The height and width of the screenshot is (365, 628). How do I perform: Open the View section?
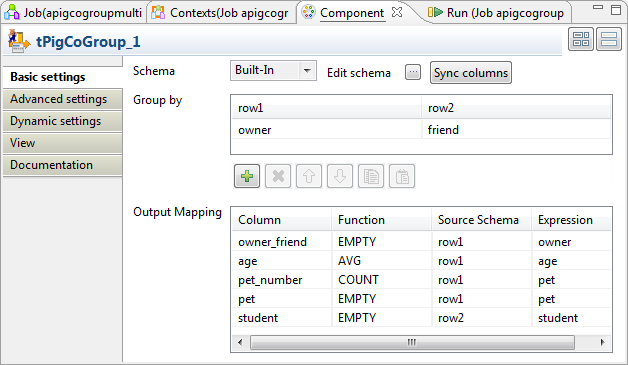coord(62,143)
